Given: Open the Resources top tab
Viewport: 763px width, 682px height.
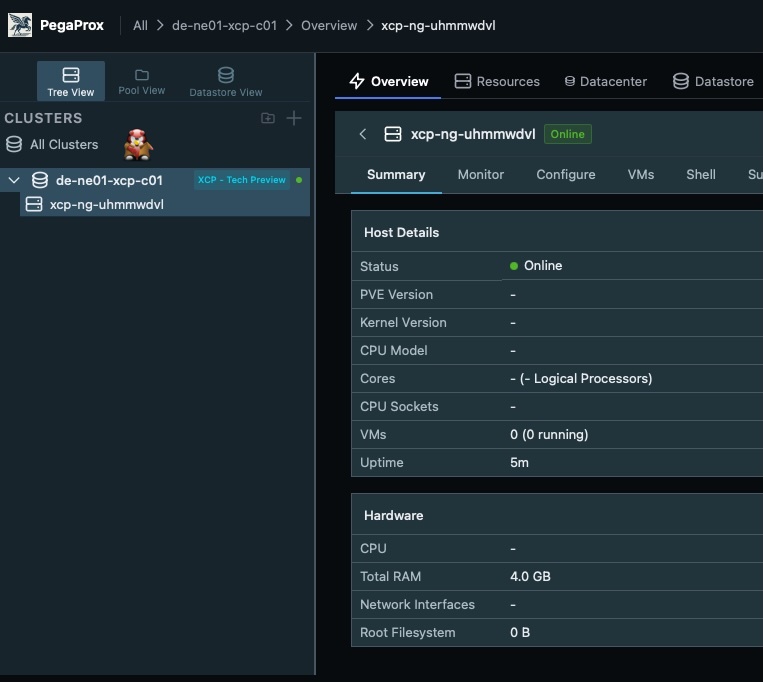Looking at the screenshot, I should tap(497, 81).
